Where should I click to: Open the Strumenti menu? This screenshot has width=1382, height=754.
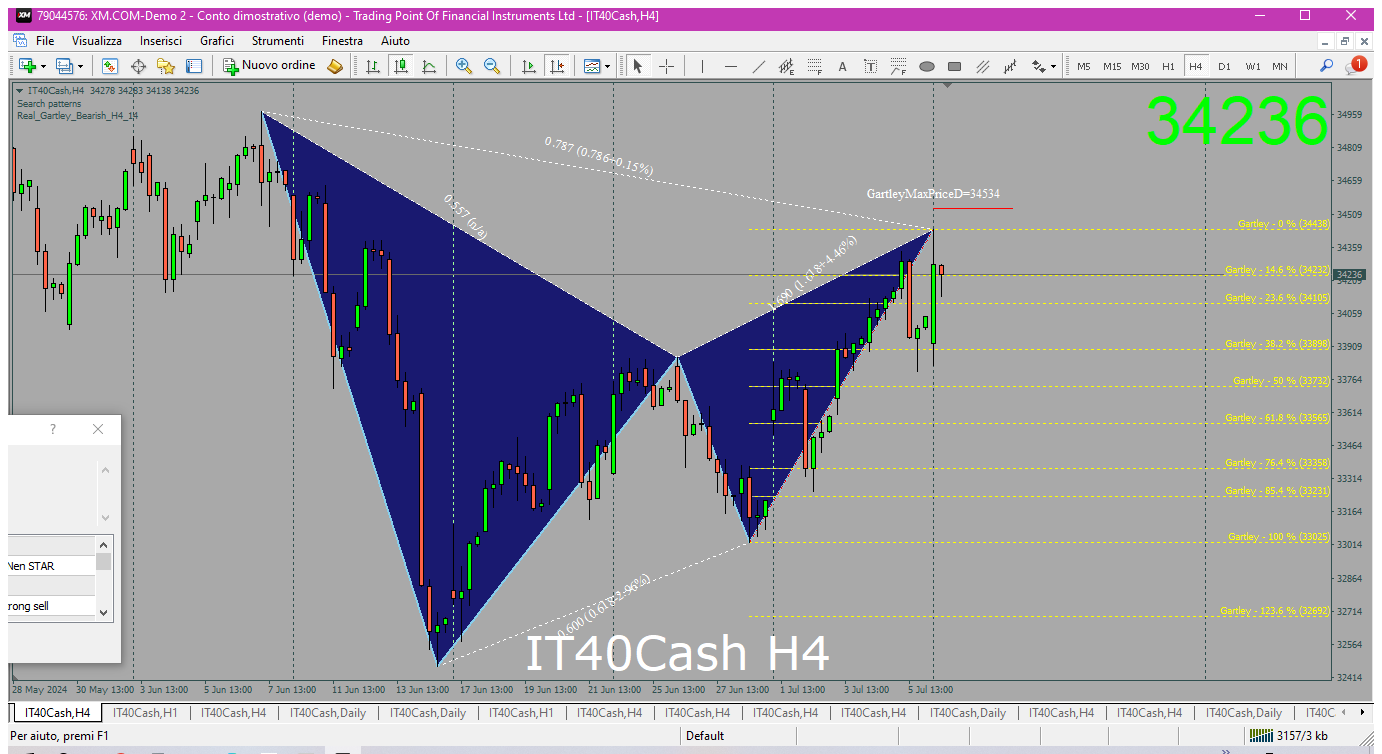pyautogui.click(x=278, y=41)
